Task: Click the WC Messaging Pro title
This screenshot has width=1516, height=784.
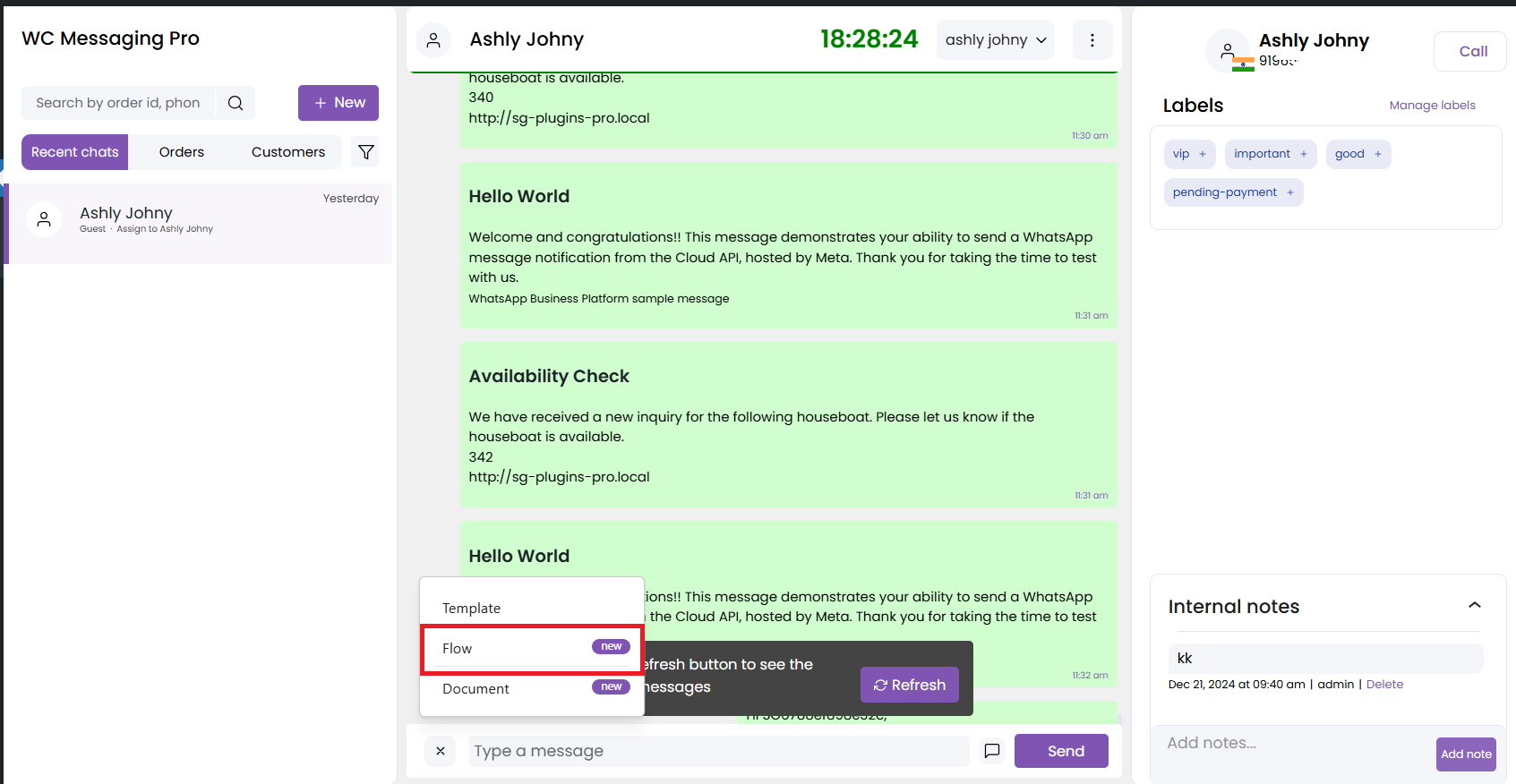Action: (x=110, y=38)
